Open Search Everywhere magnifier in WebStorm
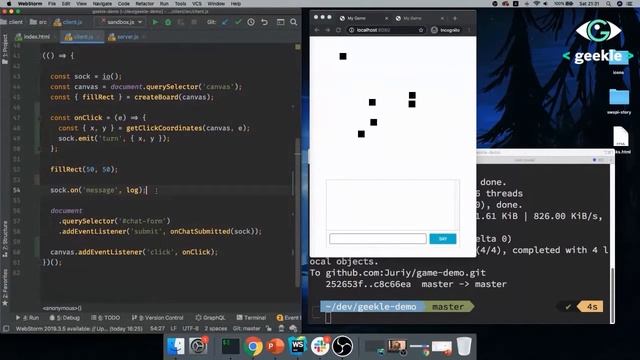 tap(293, 22)
